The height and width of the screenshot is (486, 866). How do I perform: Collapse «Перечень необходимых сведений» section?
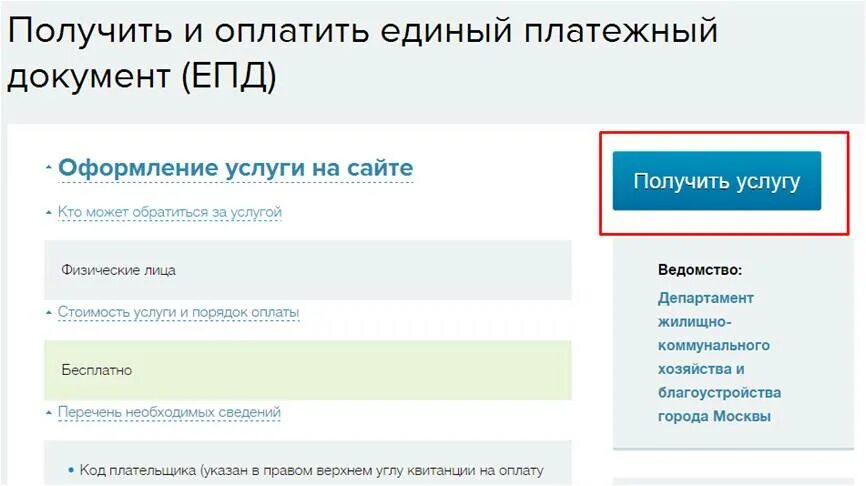(169, 413)
